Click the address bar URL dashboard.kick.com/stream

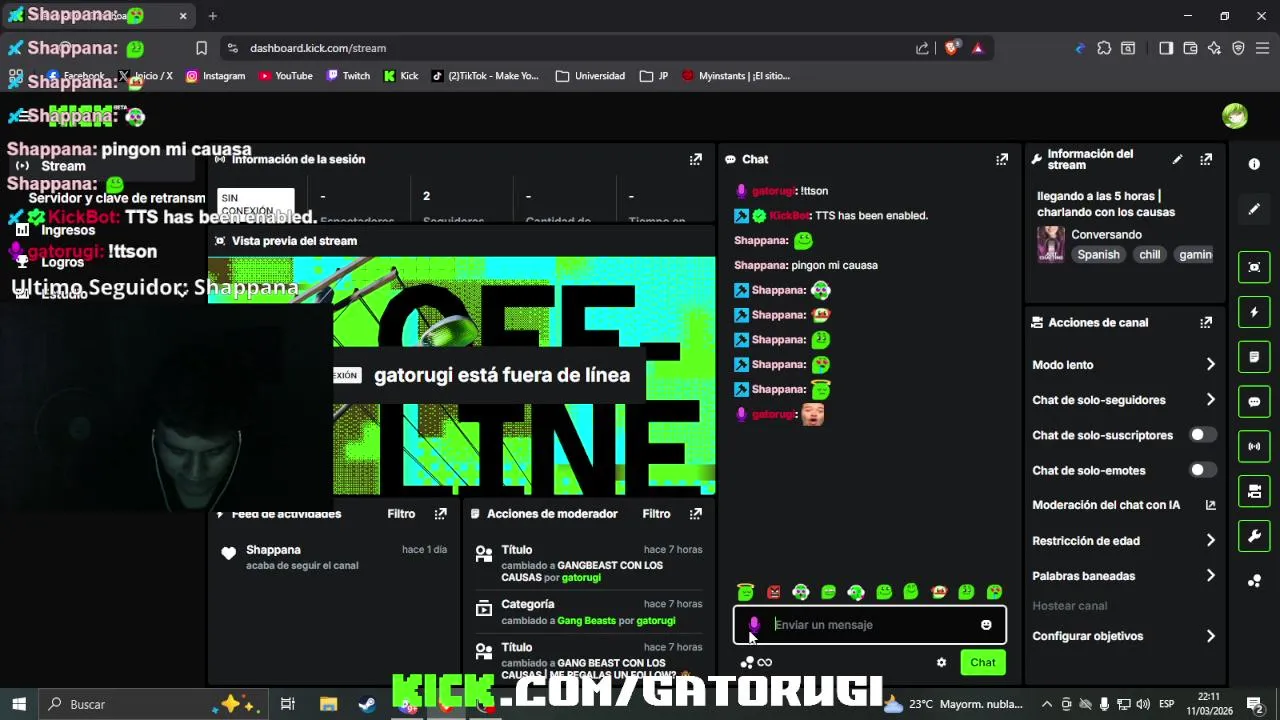pyautogui.click(x=318, y=48)
